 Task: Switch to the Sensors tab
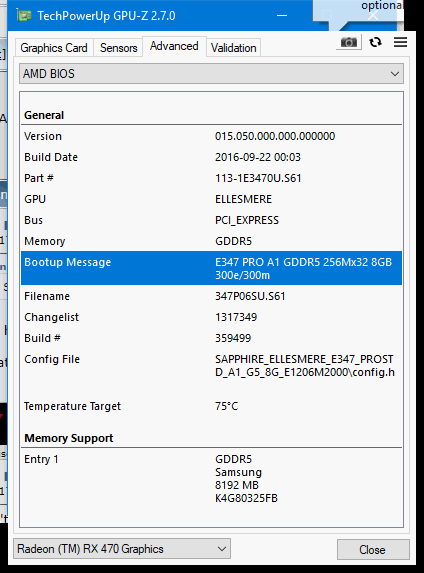pyautogui.click(x=118, y=48)
